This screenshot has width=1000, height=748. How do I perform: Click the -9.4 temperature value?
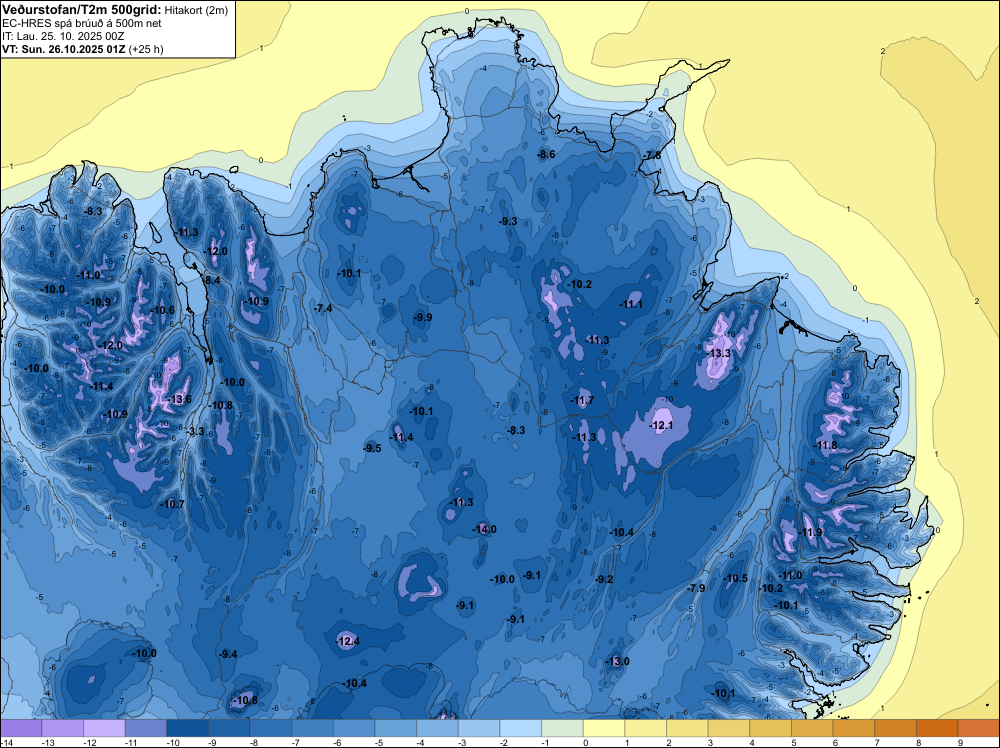click(x=228, y=654)
